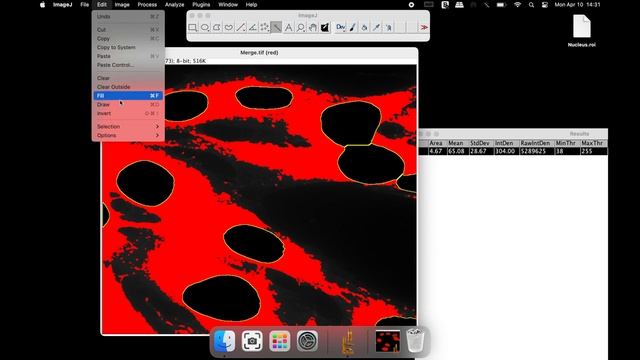Screen dimensions: 640x360
Task: Select the Paintbrush tool
Action: pyautogui.click(x=353, y=27)
